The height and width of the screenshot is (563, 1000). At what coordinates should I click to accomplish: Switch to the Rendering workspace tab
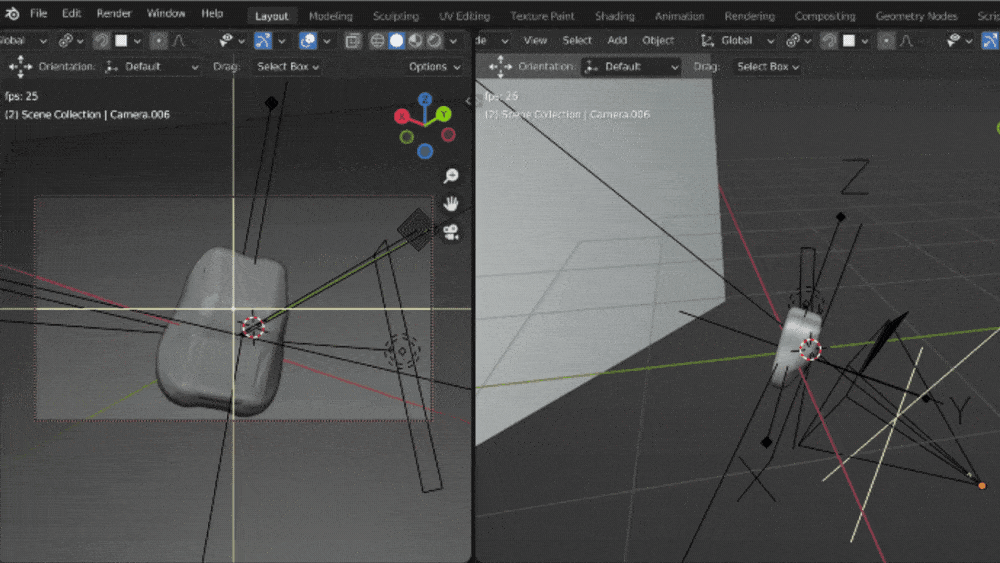click(x=749, y=16)
